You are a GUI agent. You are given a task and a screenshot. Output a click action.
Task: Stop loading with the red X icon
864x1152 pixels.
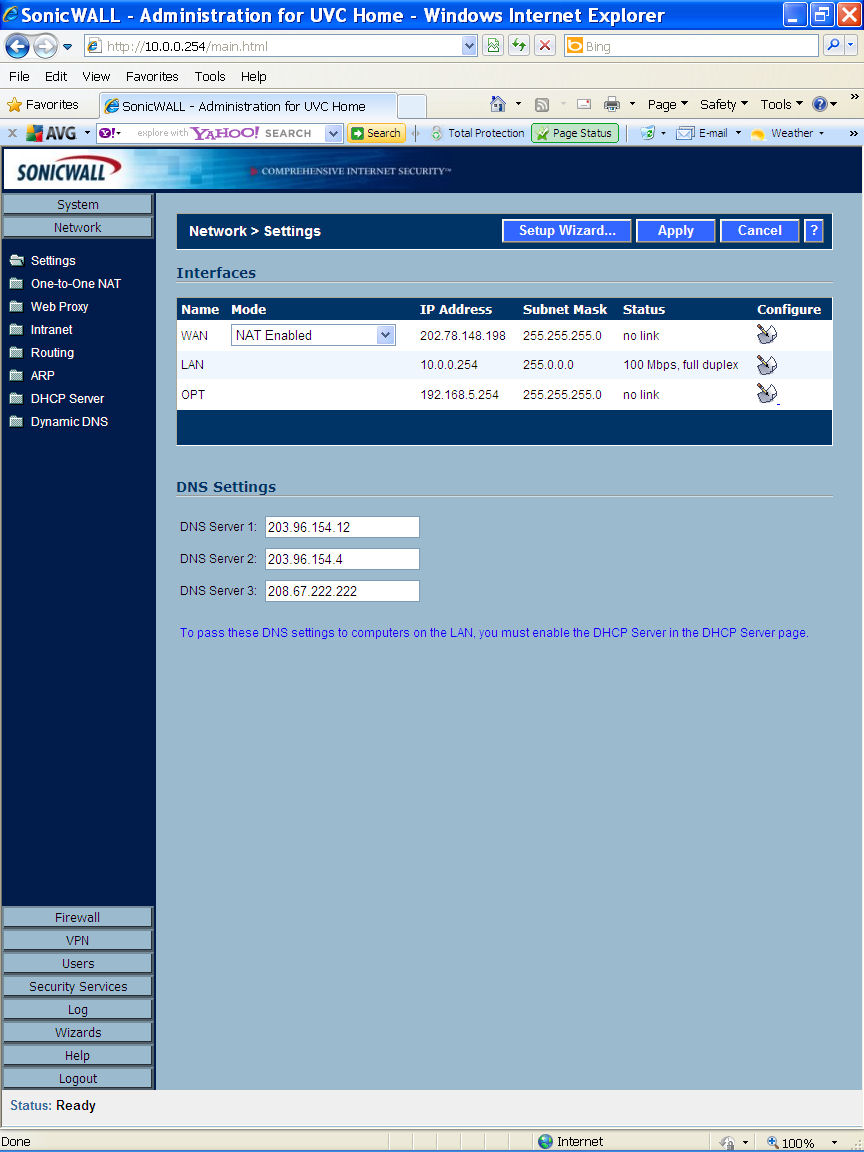click(x=544, y=46)
